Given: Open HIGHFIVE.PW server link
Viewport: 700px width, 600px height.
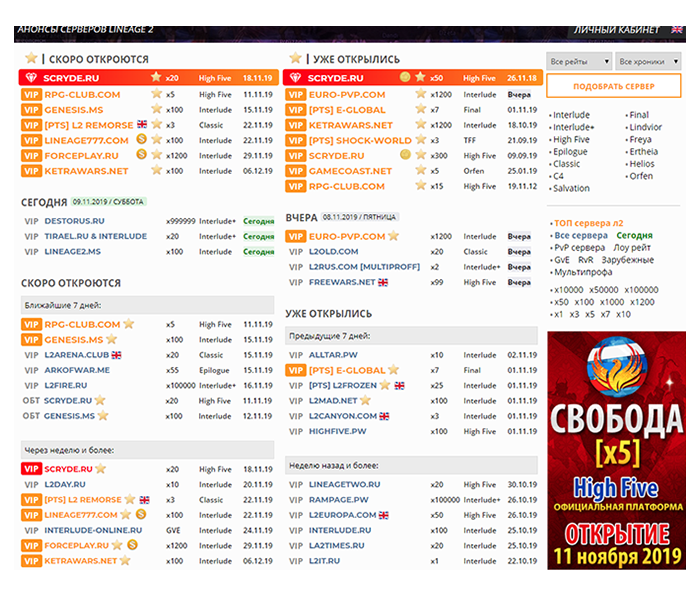Looking at the screenshot, I should pos(338,431).
